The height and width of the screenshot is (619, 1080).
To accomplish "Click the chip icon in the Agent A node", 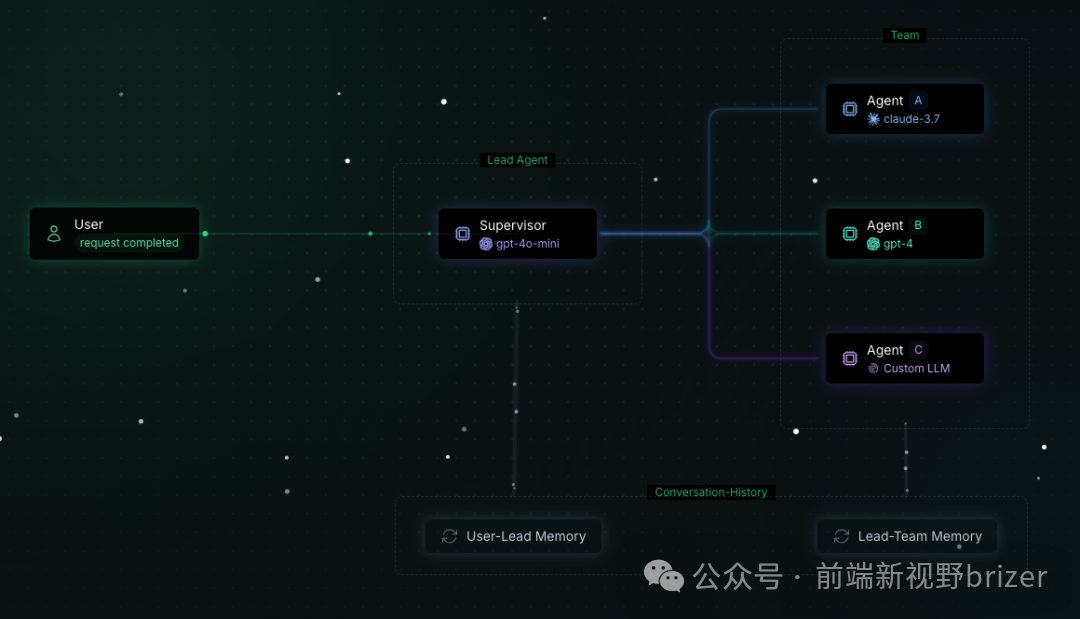I will 849,109.
